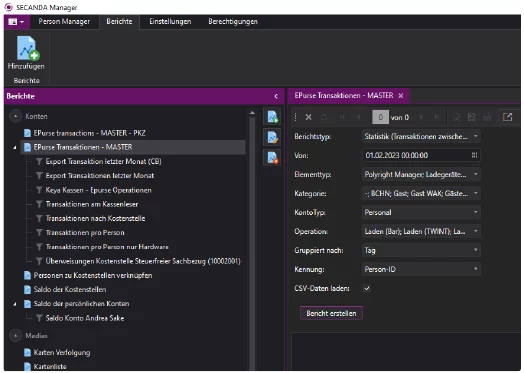
Task: Click the print icon in report toolbar
Action: coord(487,117)
